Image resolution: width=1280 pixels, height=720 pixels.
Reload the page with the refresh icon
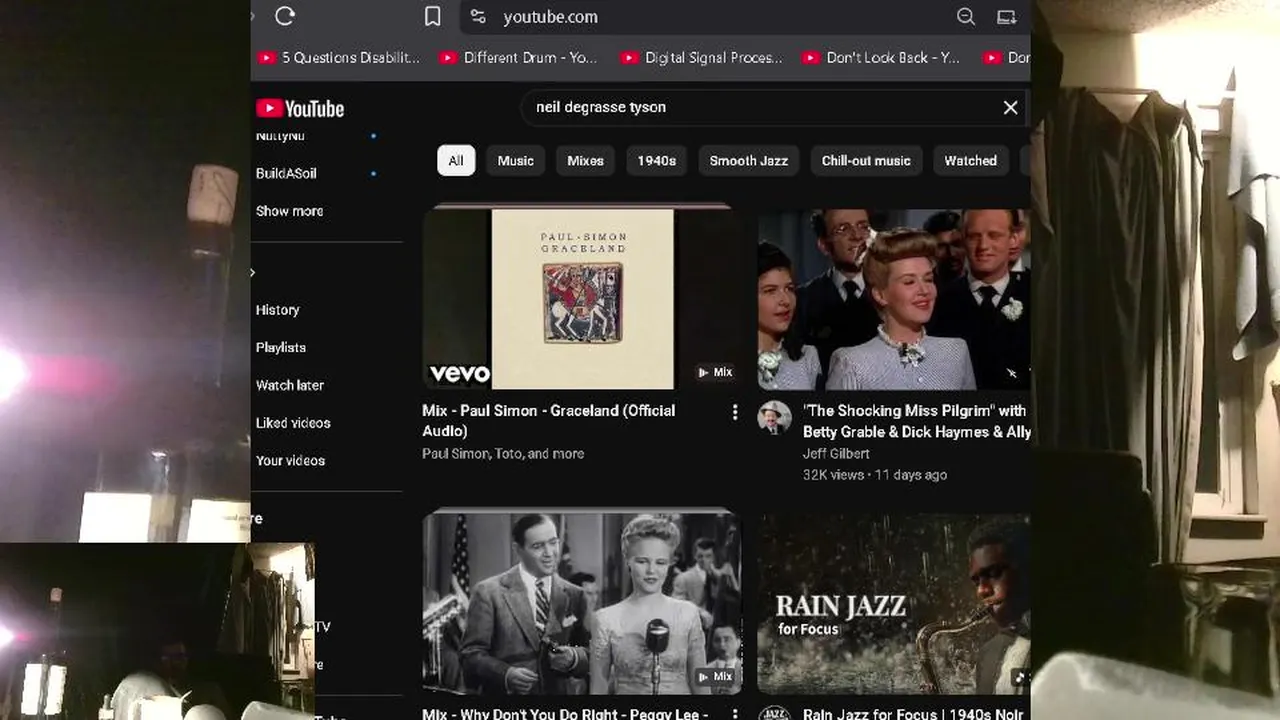point(285,16)
